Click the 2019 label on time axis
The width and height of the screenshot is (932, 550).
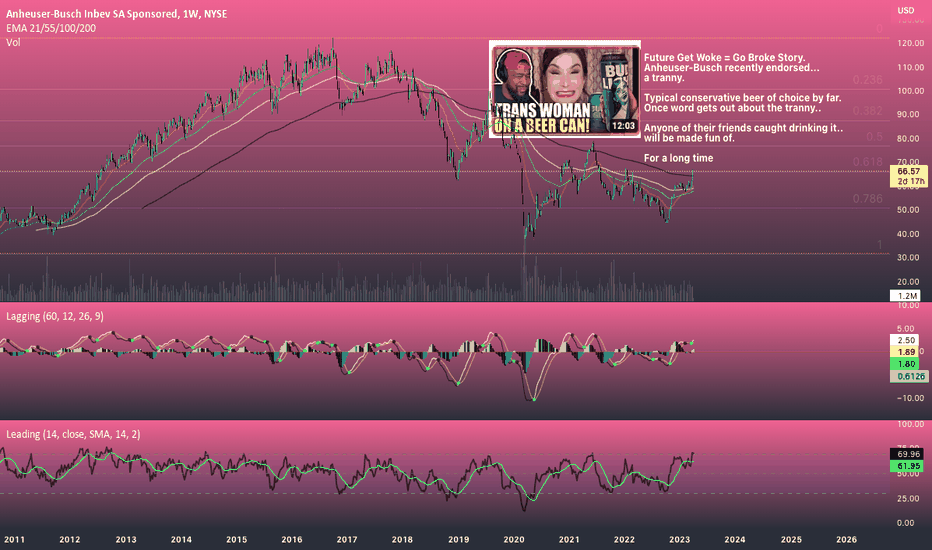(458, 539)
